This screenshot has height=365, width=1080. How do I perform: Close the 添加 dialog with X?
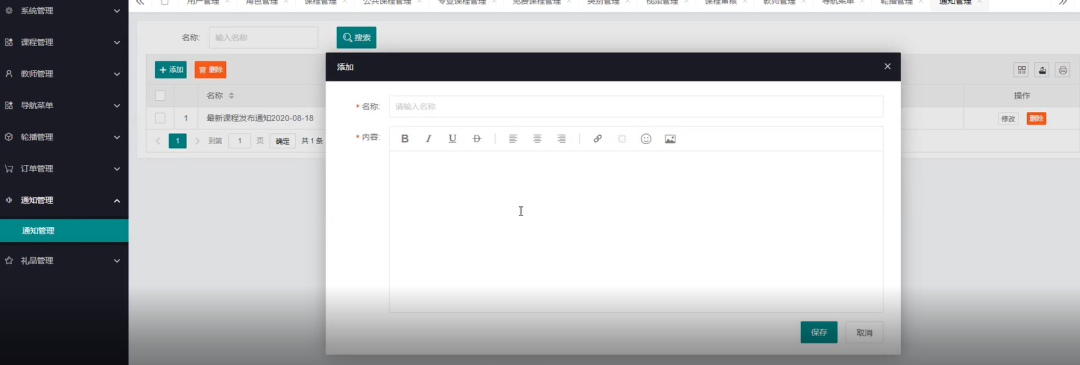tap(887, 66)
